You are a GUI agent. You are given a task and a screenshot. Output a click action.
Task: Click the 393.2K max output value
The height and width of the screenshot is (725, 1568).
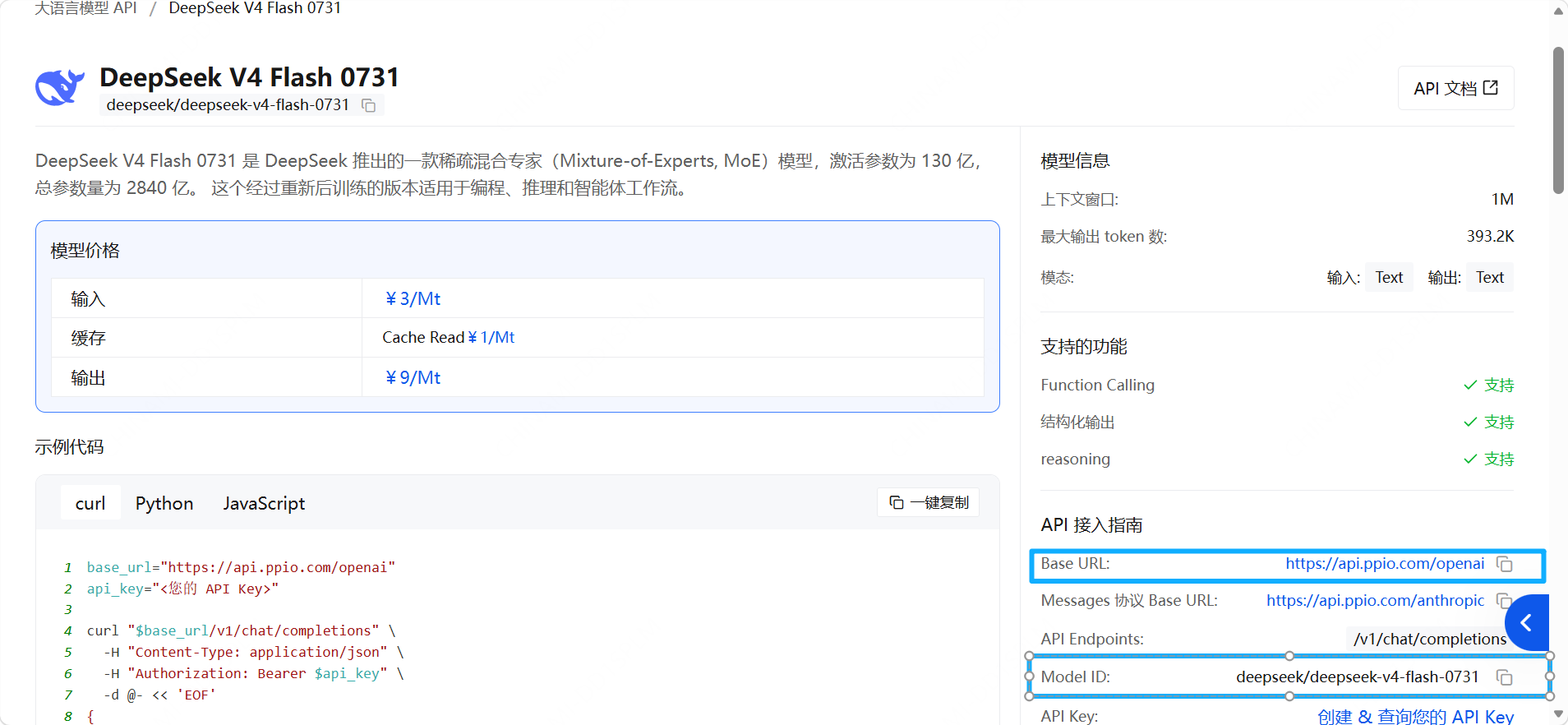coord(1490,237)
